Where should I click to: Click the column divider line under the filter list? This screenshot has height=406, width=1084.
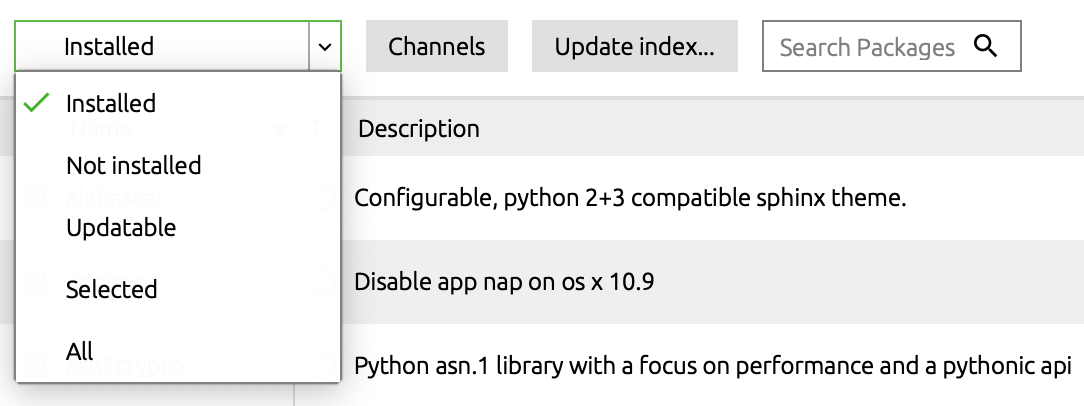point(294,394)
